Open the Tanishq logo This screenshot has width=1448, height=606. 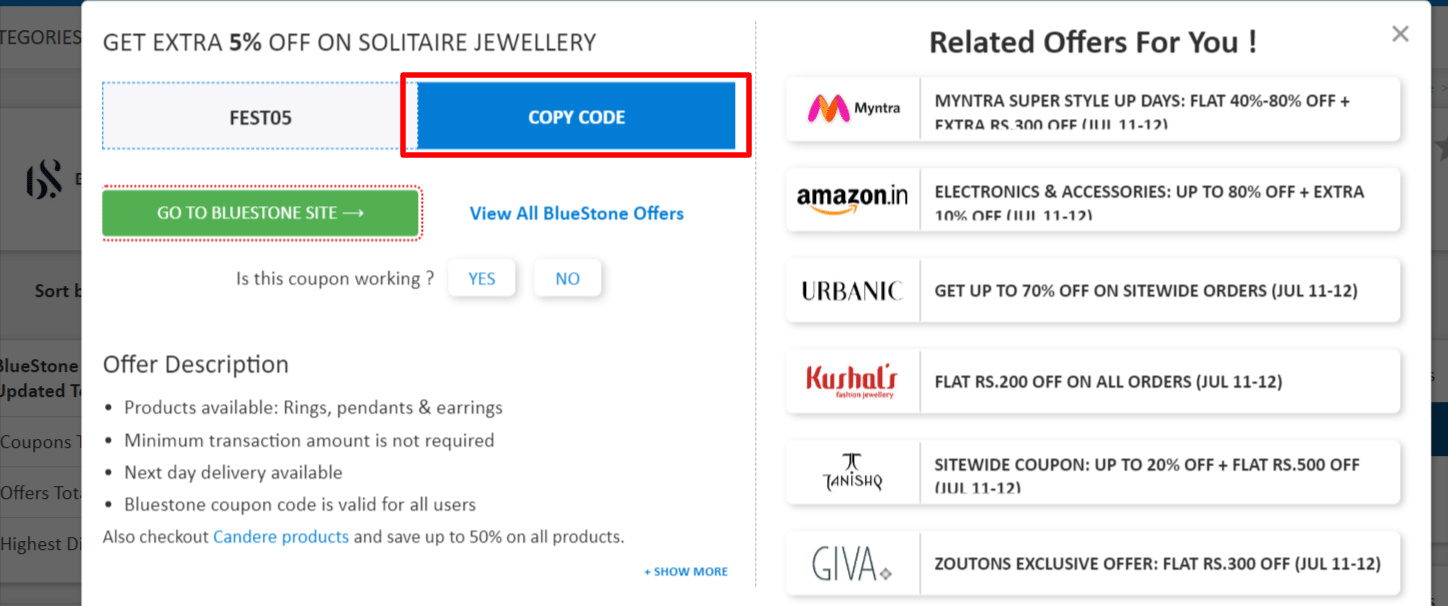[852, 473]
